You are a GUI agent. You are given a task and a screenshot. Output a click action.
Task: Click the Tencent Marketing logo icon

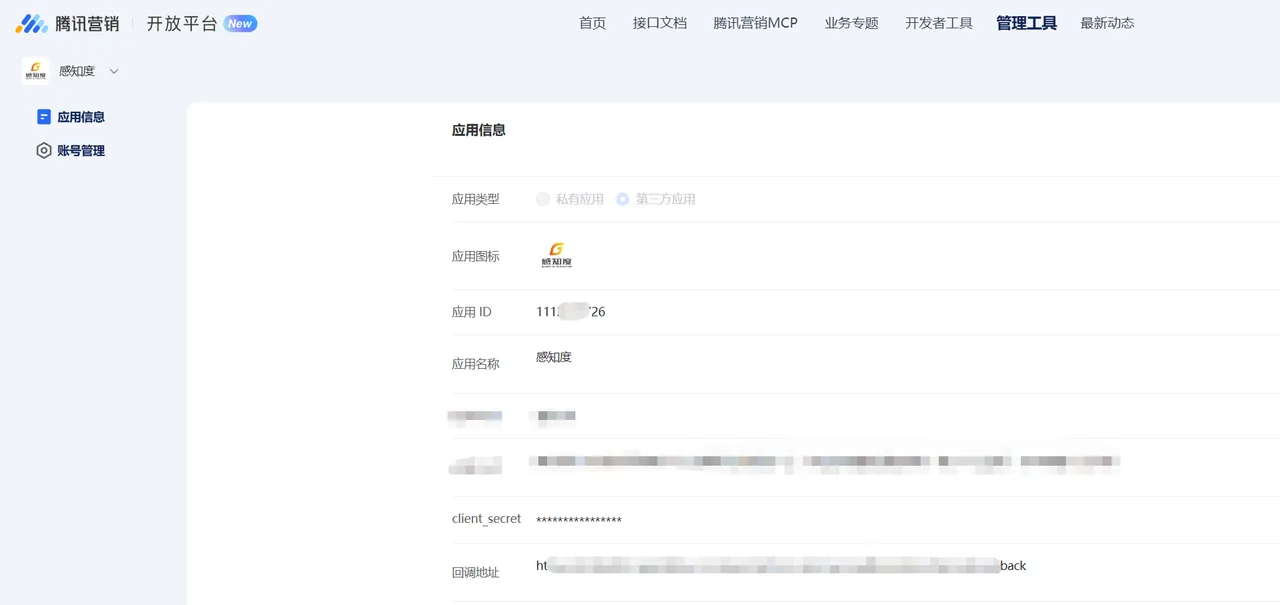pyautogui.click(x=31, y=24)
